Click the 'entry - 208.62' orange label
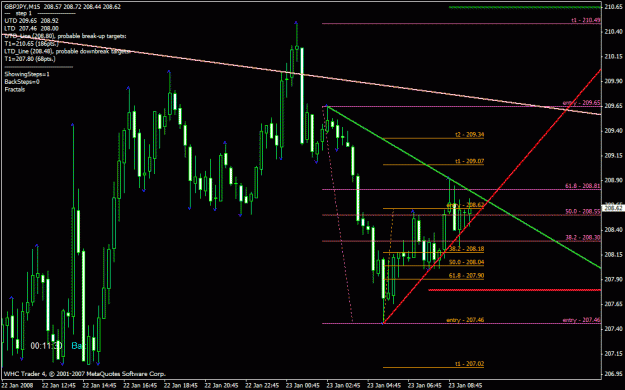 tap(465, 205)
